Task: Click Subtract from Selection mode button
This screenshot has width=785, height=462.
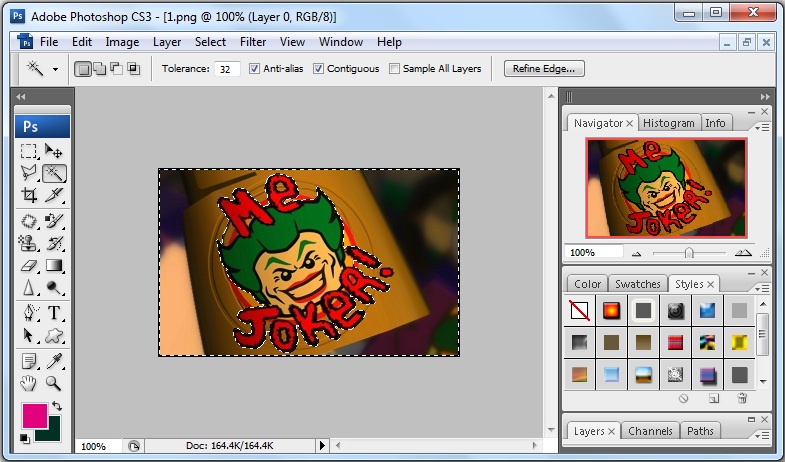Action: (x=117, y=69)
